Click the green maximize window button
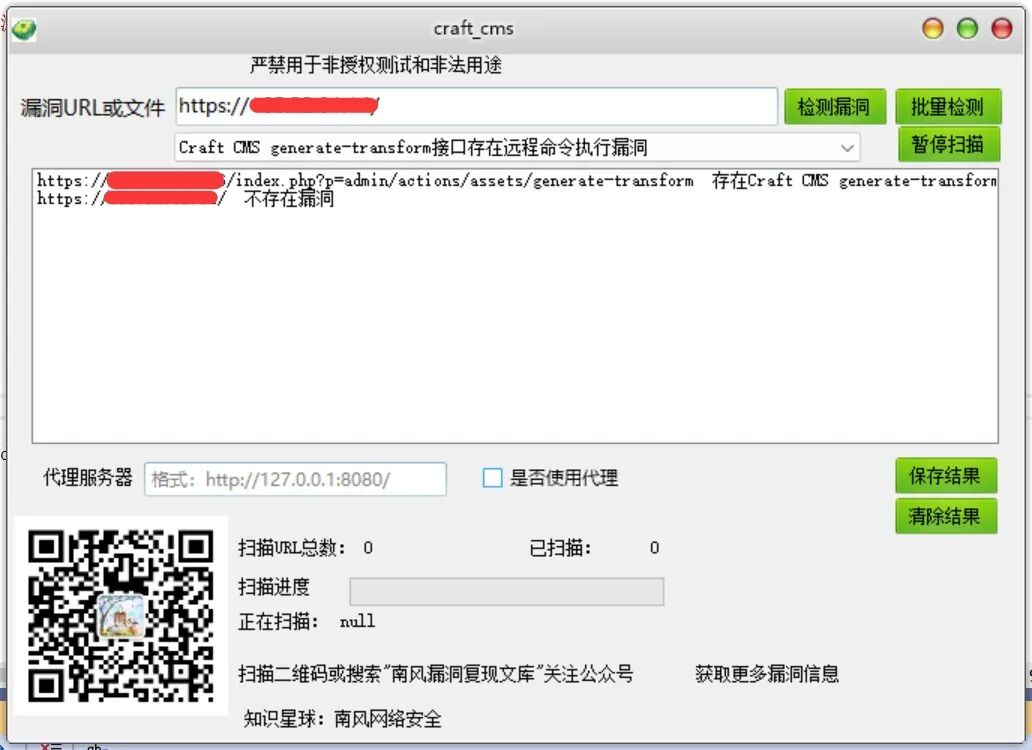 click(968, 29)
